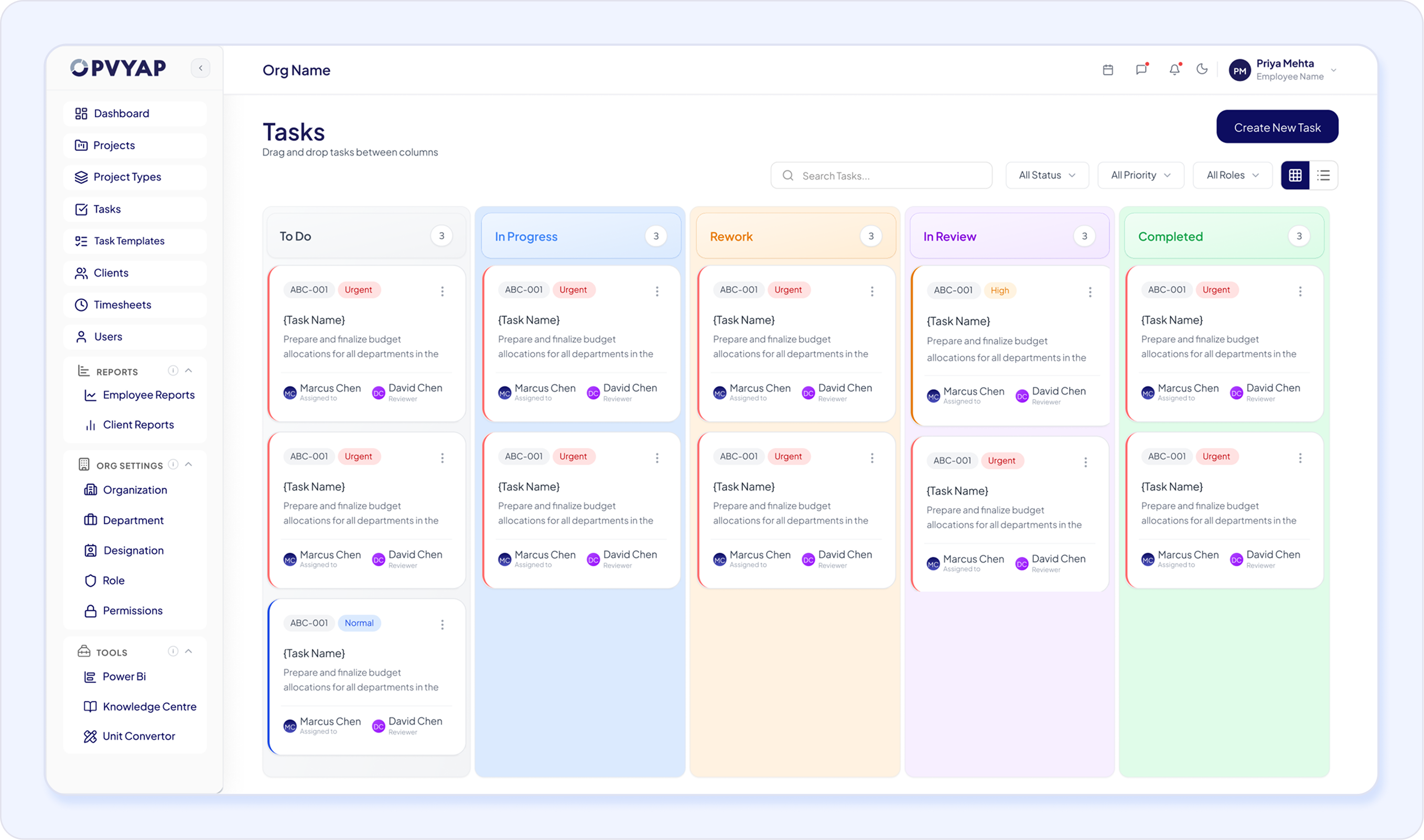Open Power Bi tool
Screen dimensions: 1424x840
pyautogui.click(x=115, y=677)
